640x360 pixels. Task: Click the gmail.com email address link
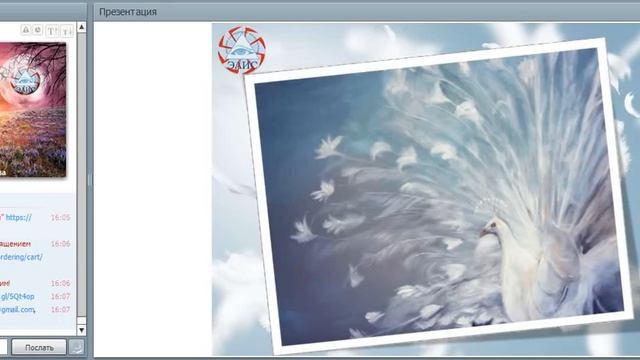(18, 309)
